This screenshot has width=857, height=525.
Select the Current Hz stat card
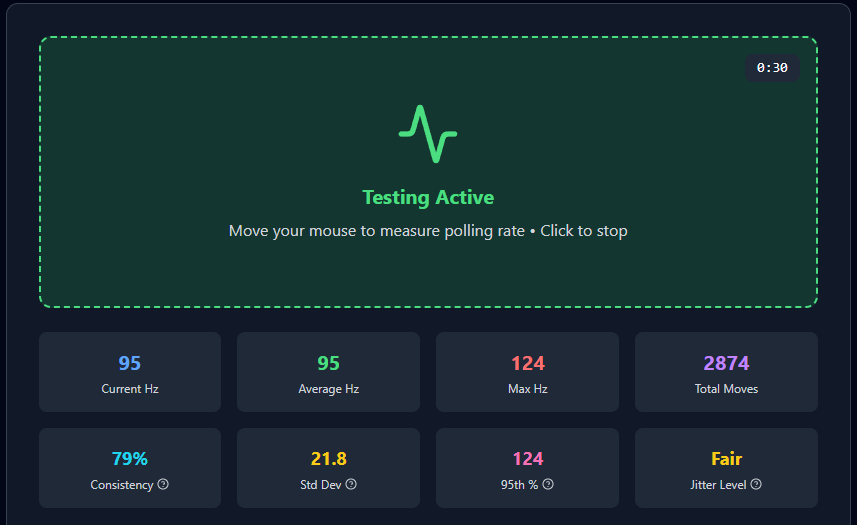click(130, 372)
